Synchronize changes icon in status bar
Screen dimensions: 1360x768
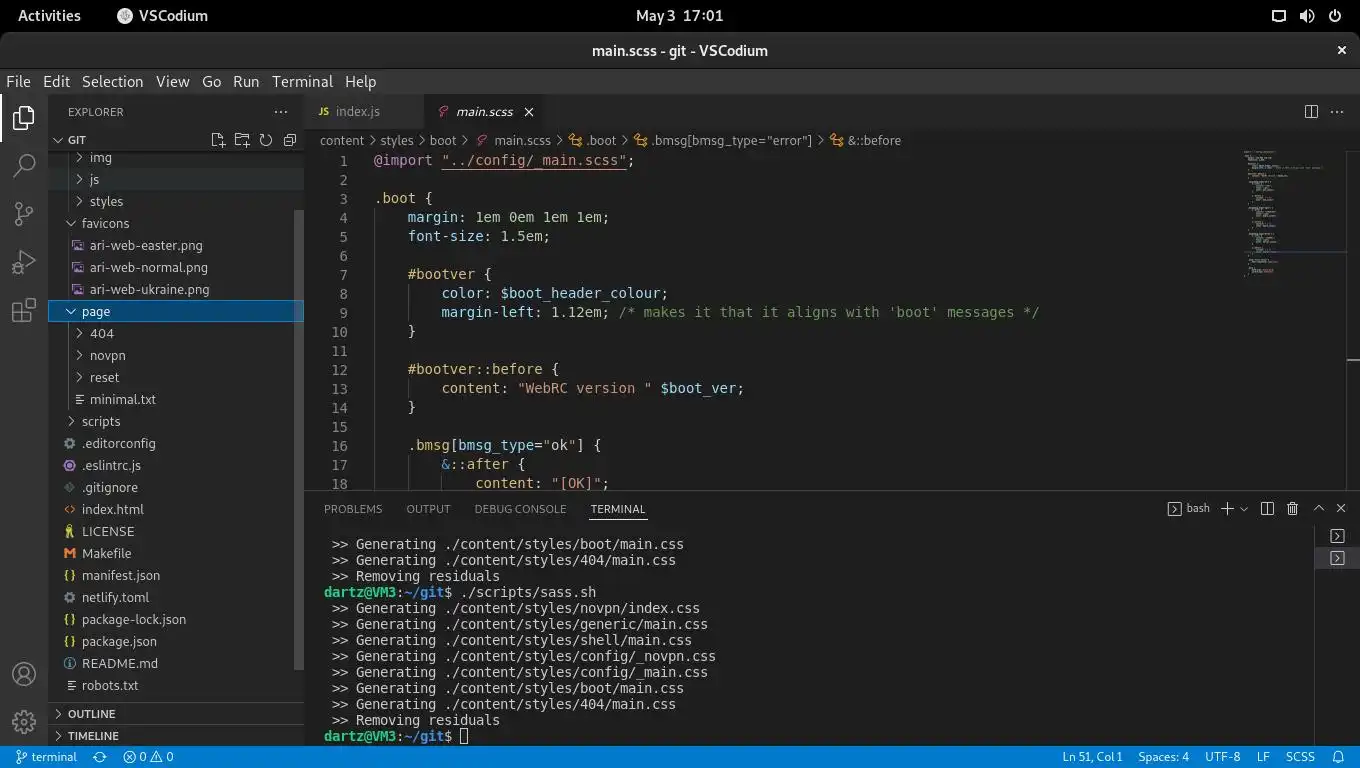click(100, 757)
